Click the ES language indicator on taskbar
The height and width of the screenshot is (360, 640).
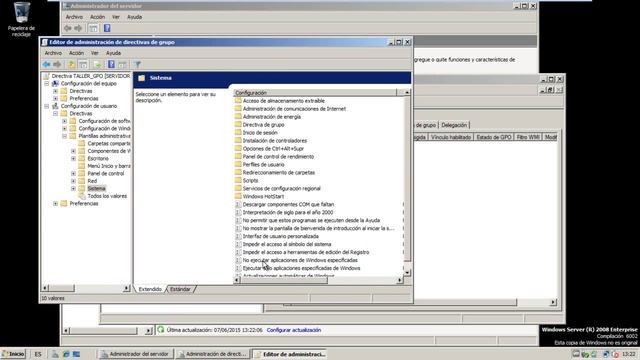pyautogui.click(x=38, y=354)
